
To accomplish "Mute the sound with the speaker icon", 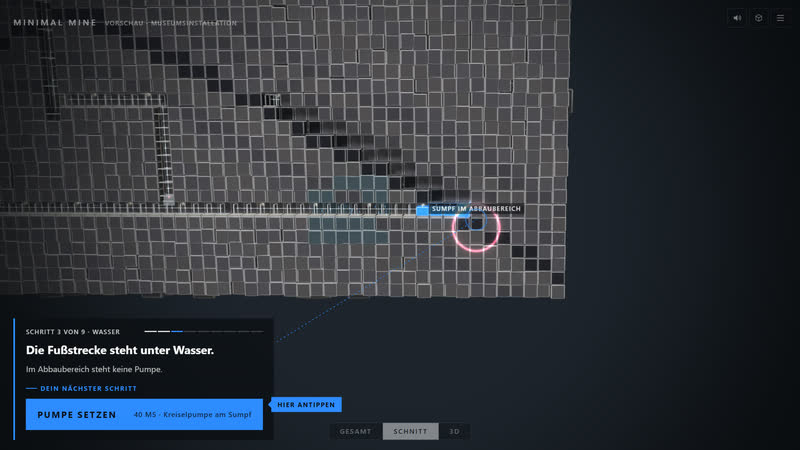I will point(737,18).
